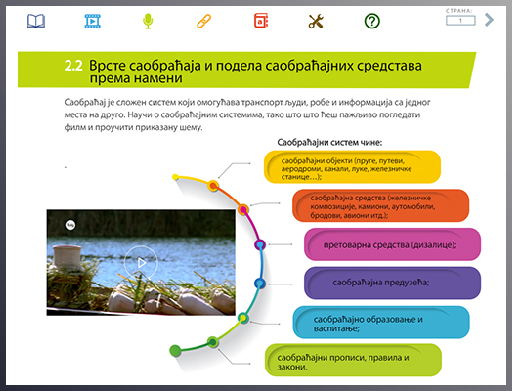Viewport: 512px width, 391px height.
Task: Open the book reading icon
Action: [36, 21]
